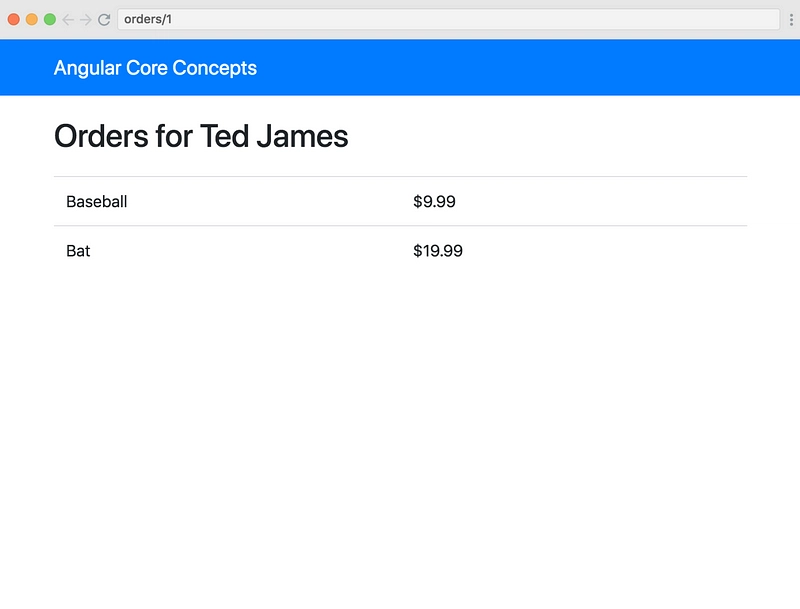Click the Bat order table row

(401, 251)
